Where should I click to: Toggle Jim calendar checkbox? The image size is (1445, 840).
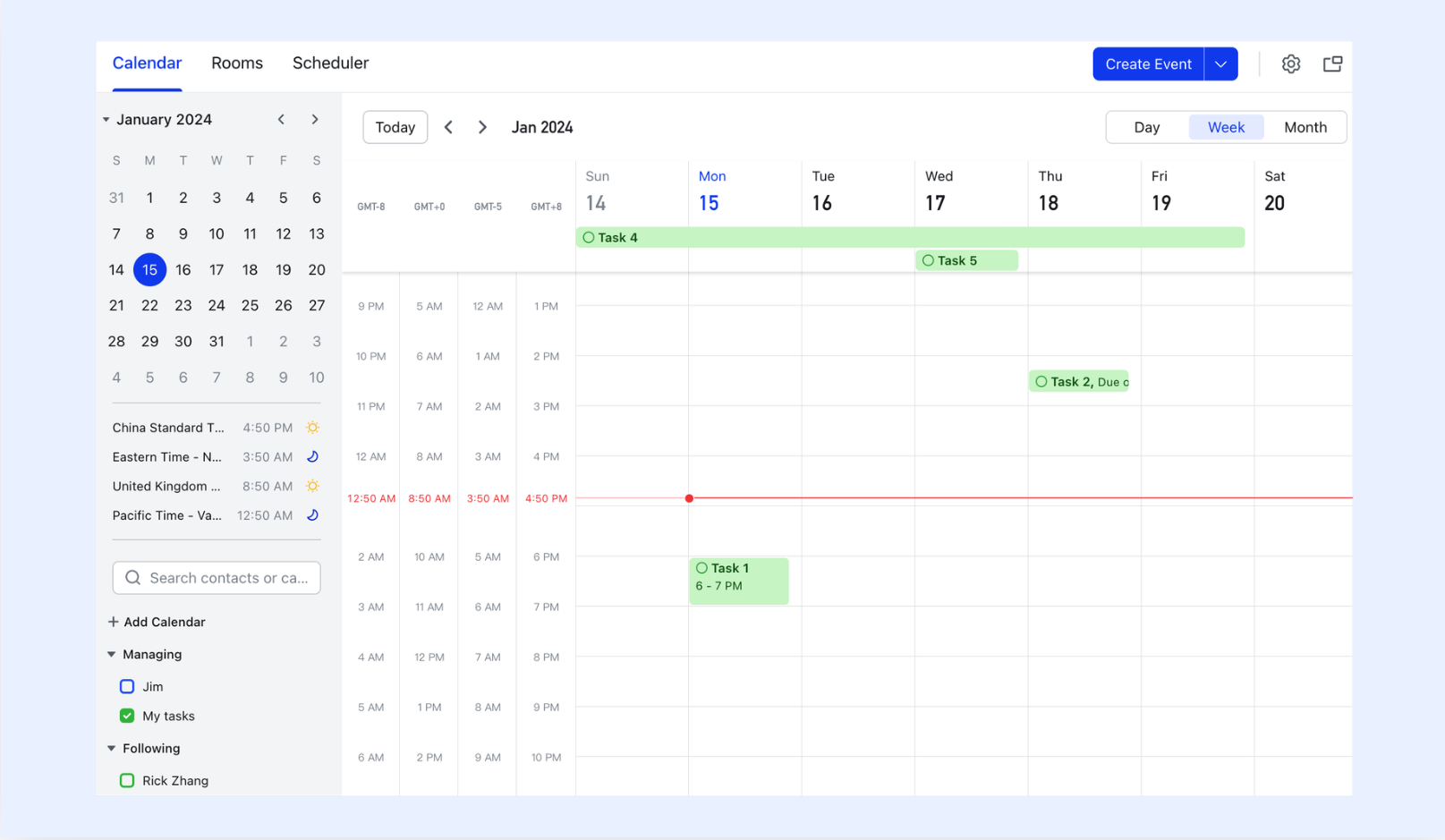click(x=127, y=687)
